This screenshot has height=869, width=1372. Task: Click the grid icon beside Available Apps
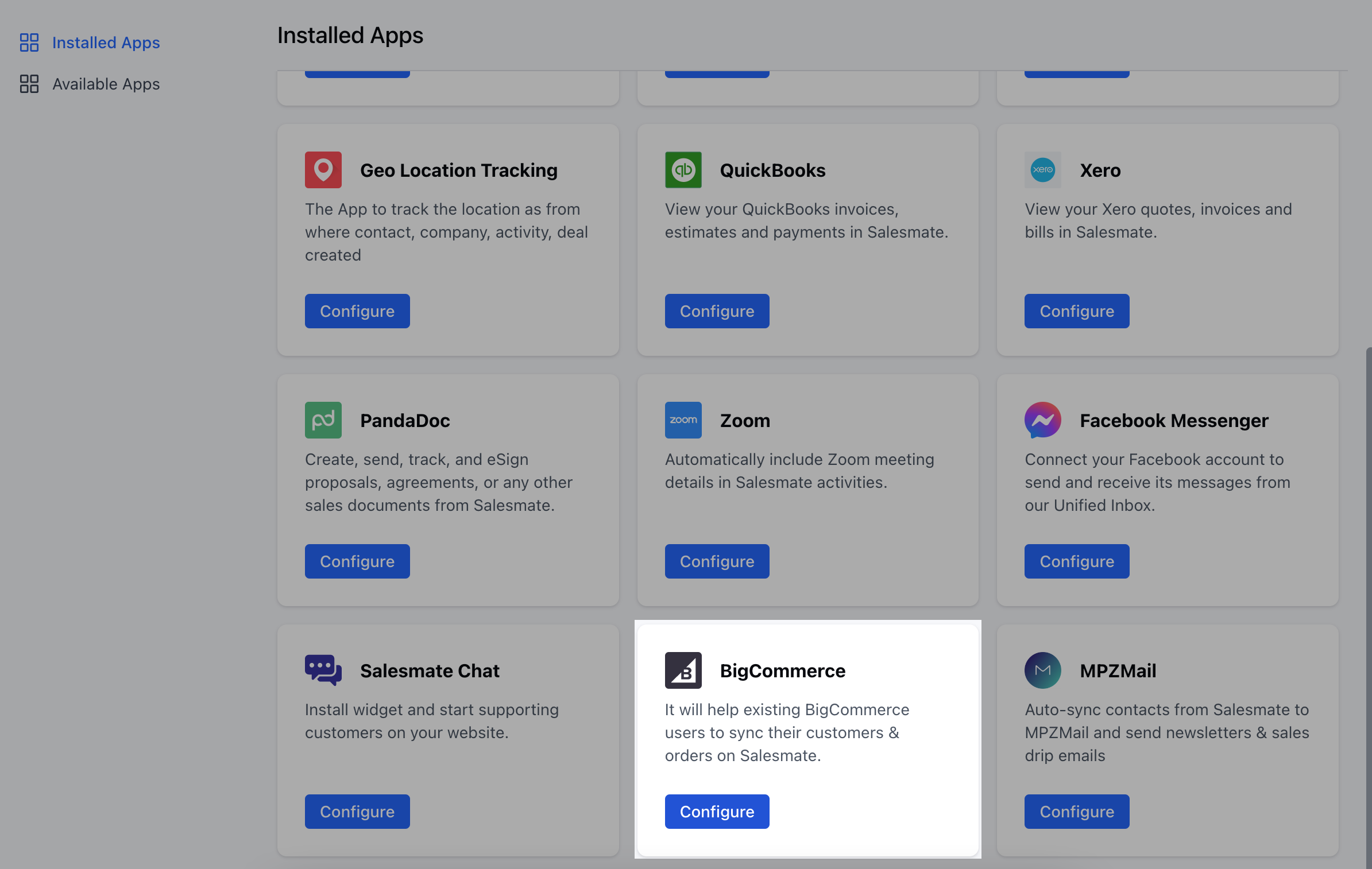(29, 83)
